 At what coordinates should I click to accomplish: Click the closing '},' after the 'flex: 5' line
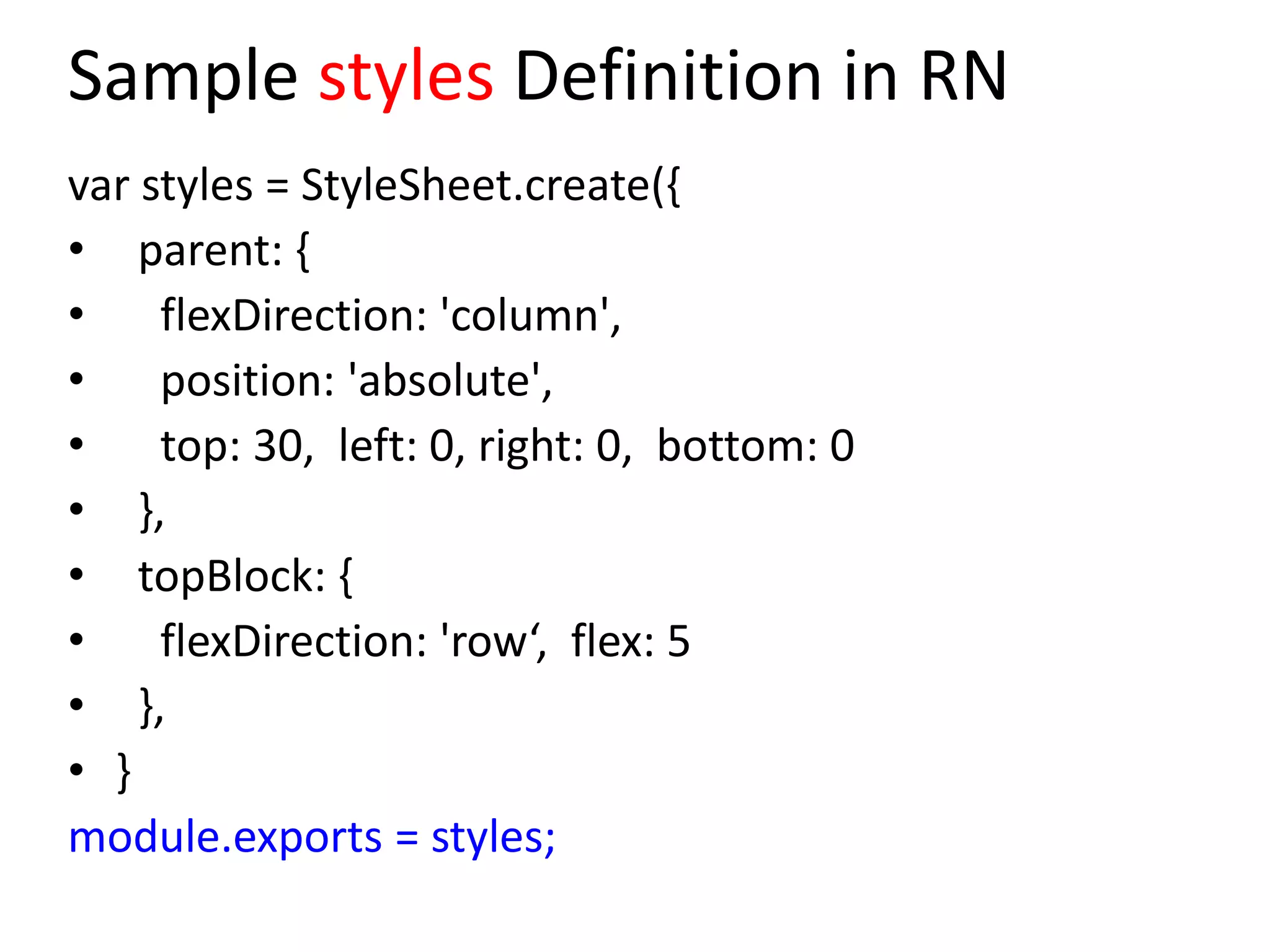tap(152, 708)
